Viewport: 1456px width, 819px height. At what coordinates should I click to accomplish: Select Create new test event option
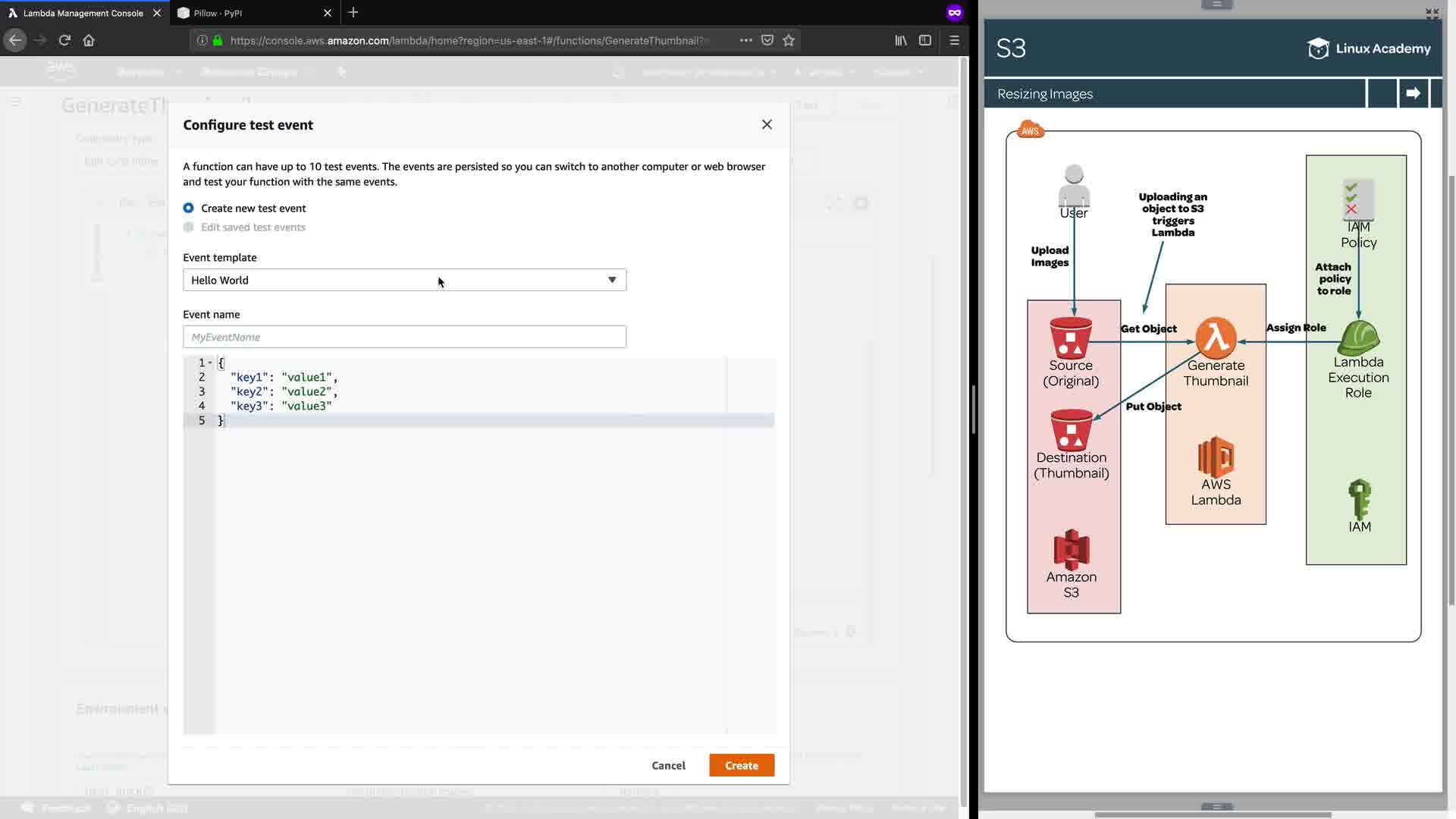coord(189,208)
